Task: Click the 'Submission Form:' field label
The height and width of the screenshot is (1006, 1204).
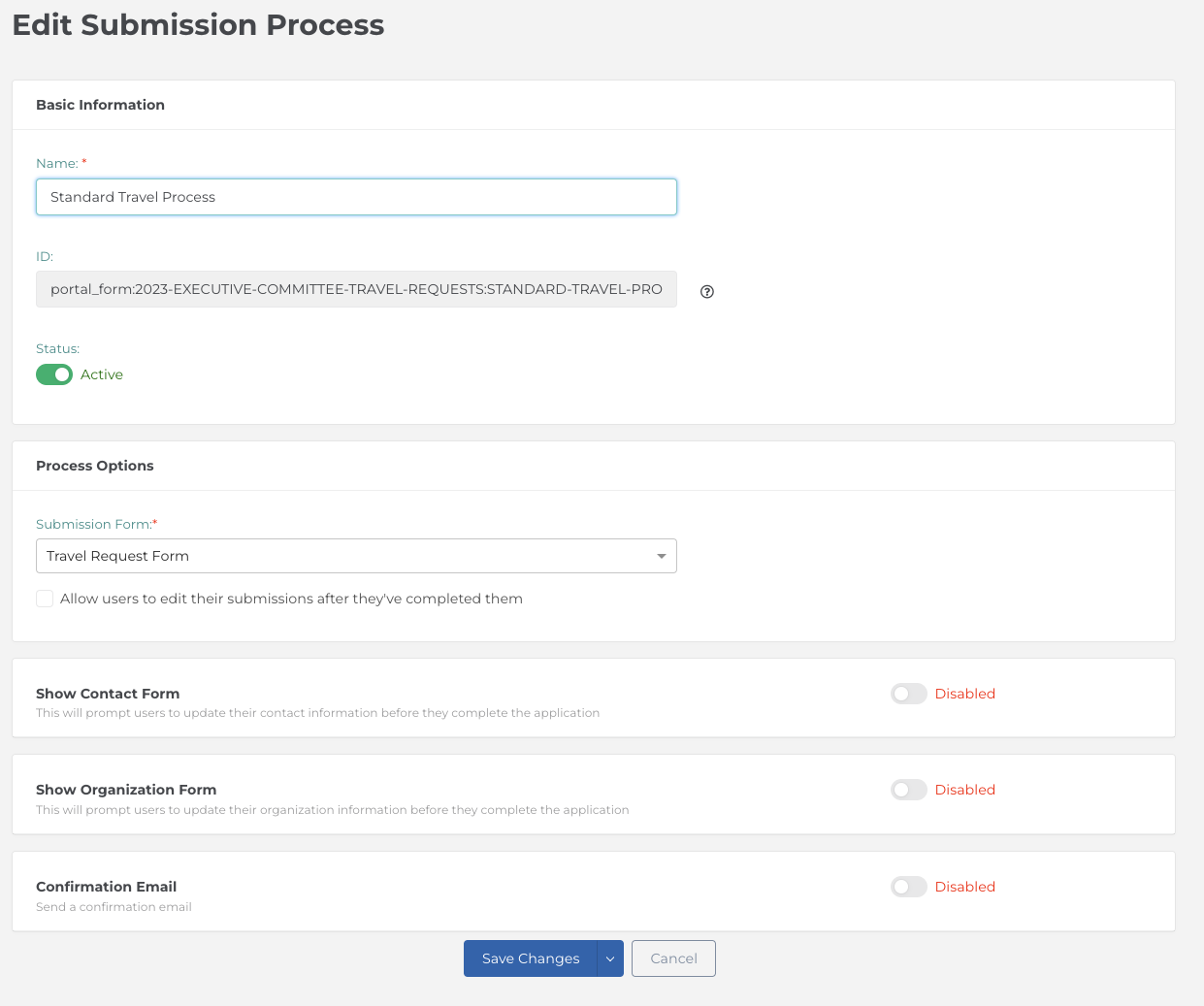Action: [96, 524]
